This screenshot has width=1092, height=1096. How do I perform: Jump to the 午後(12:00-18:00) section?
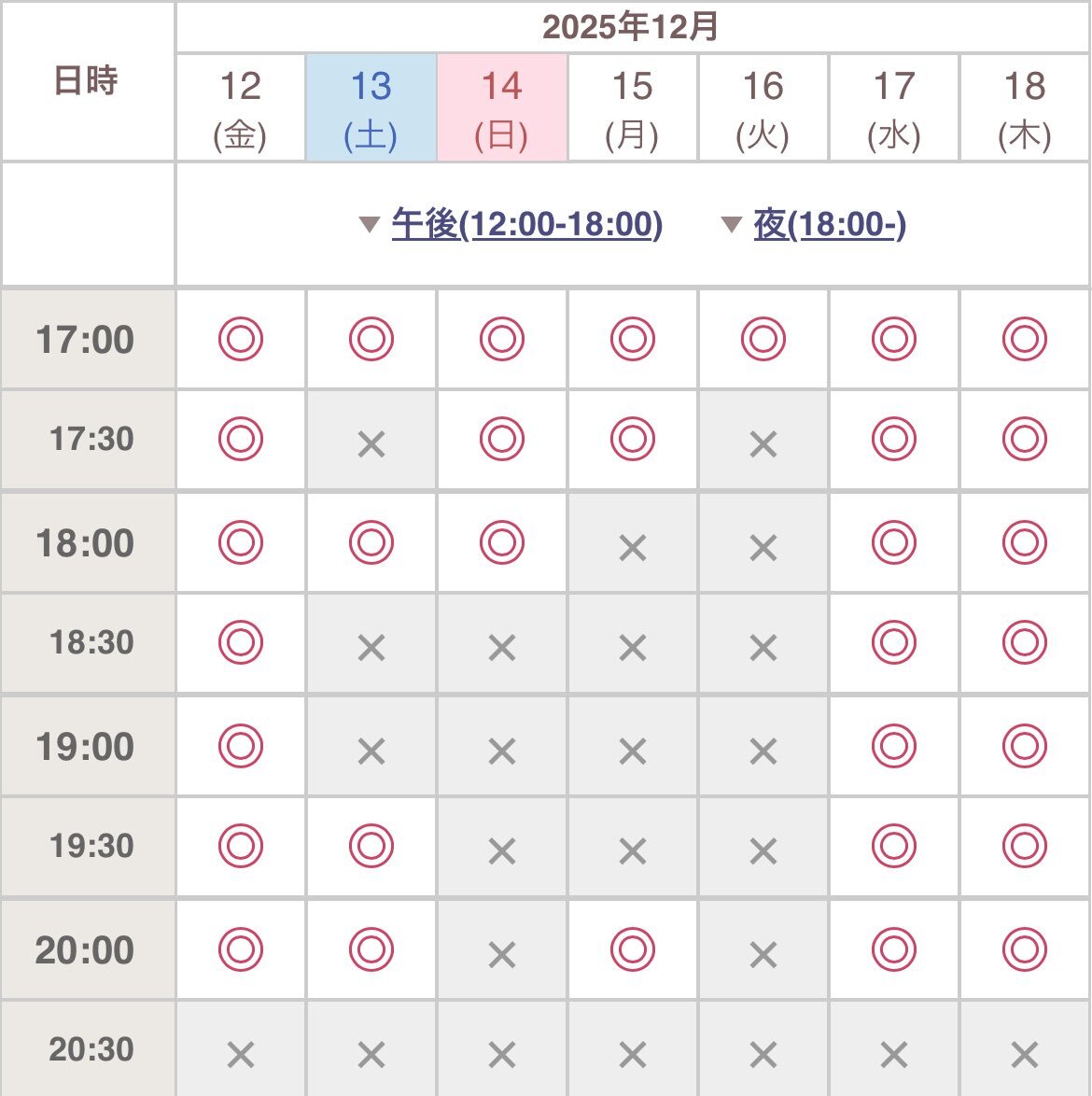point(526,225)
